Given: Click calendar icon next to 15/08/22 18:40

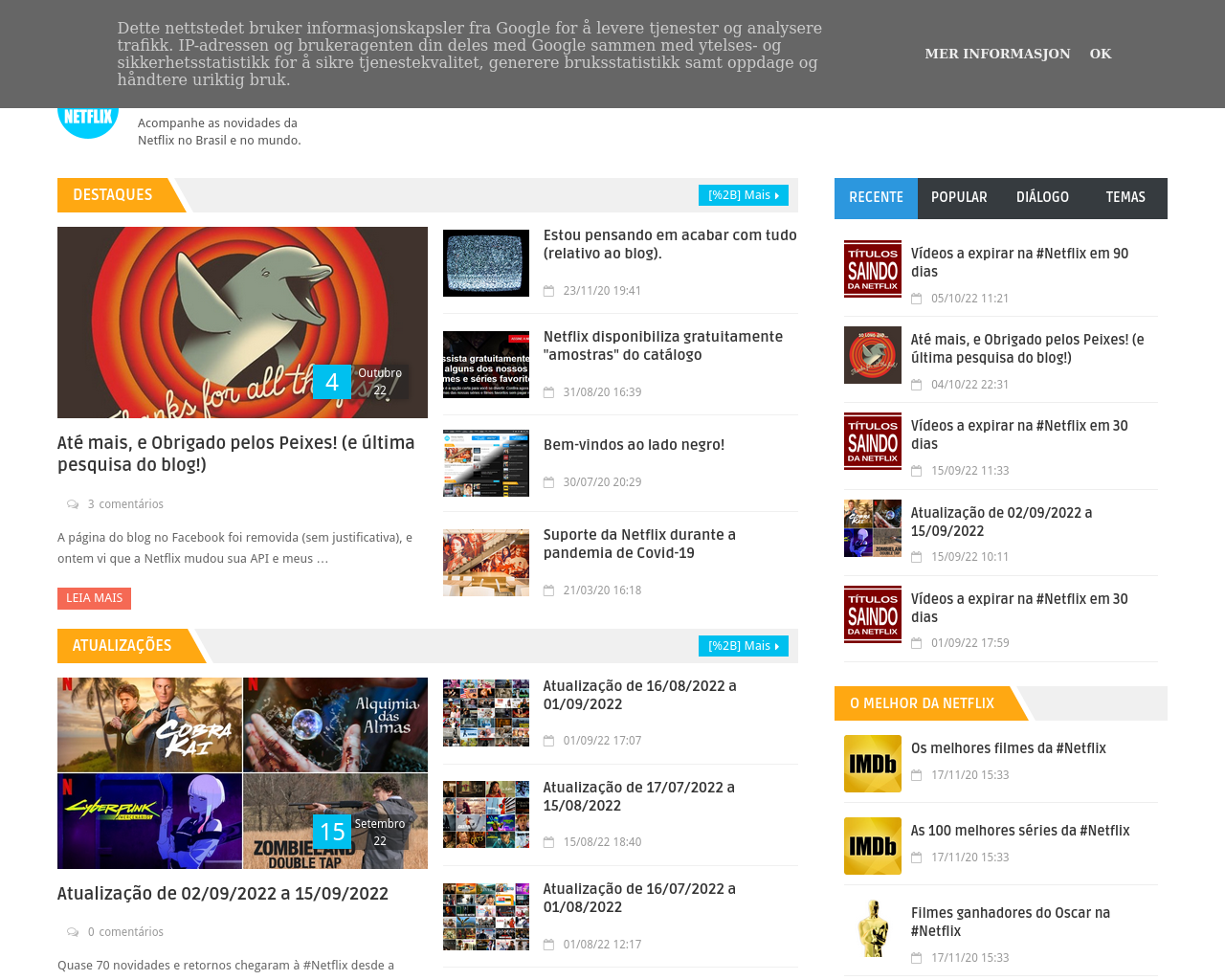Looking at the screenshot, I should [x=549, y=842].
